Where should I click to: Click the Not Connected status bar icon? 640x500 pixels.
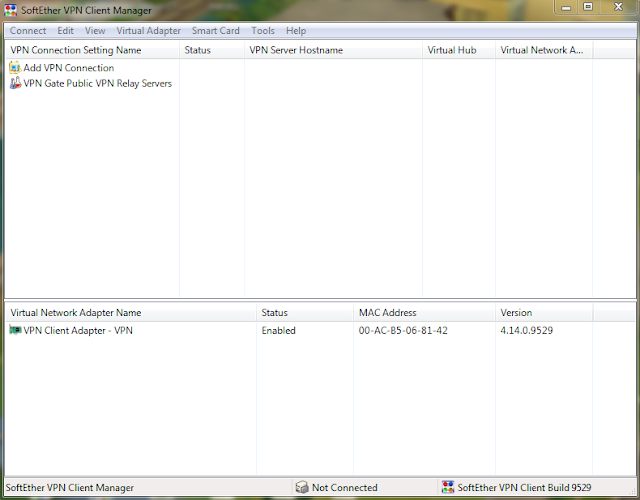pyautogui.click(x=302, y=487)
